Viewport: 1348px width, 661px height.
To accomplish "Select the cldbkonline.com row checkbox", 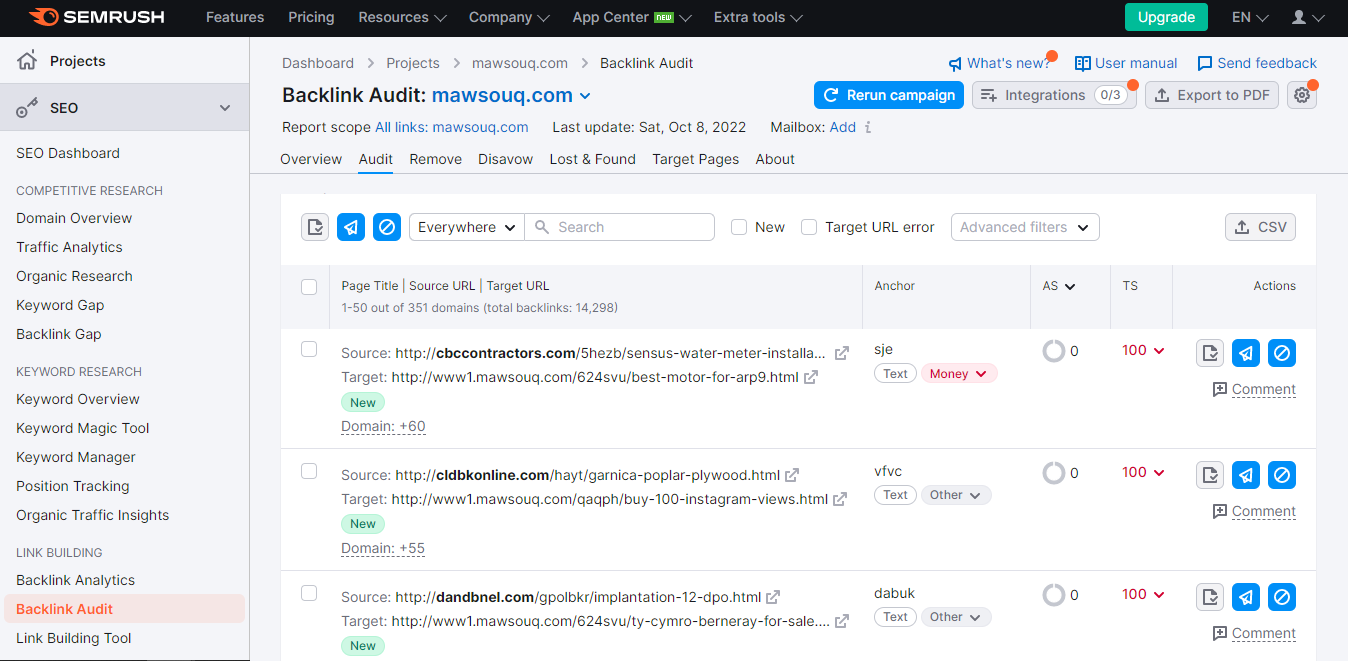I will 309,471.
